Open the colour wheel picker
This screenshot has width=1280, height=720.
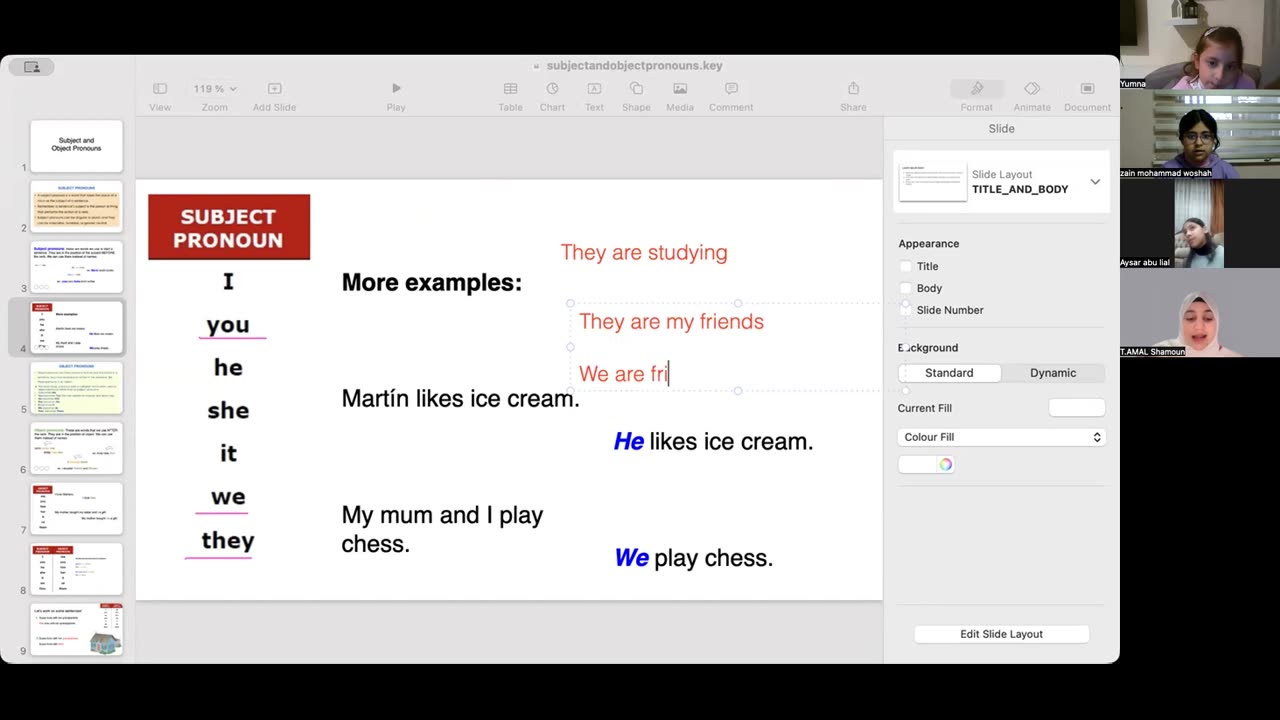(x=945, y=464)
